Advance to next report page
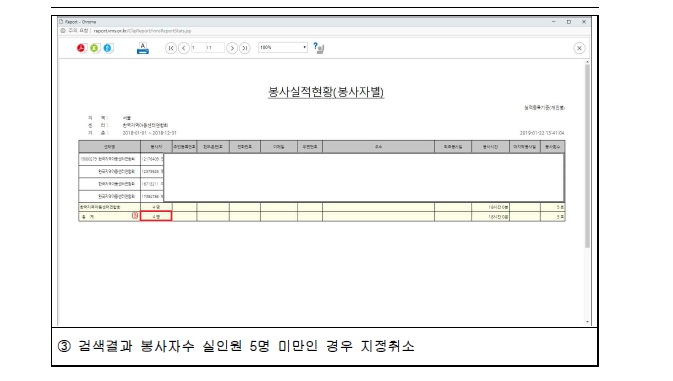The image size is (673, 381). pyautogui.click(x=232, y=48)
